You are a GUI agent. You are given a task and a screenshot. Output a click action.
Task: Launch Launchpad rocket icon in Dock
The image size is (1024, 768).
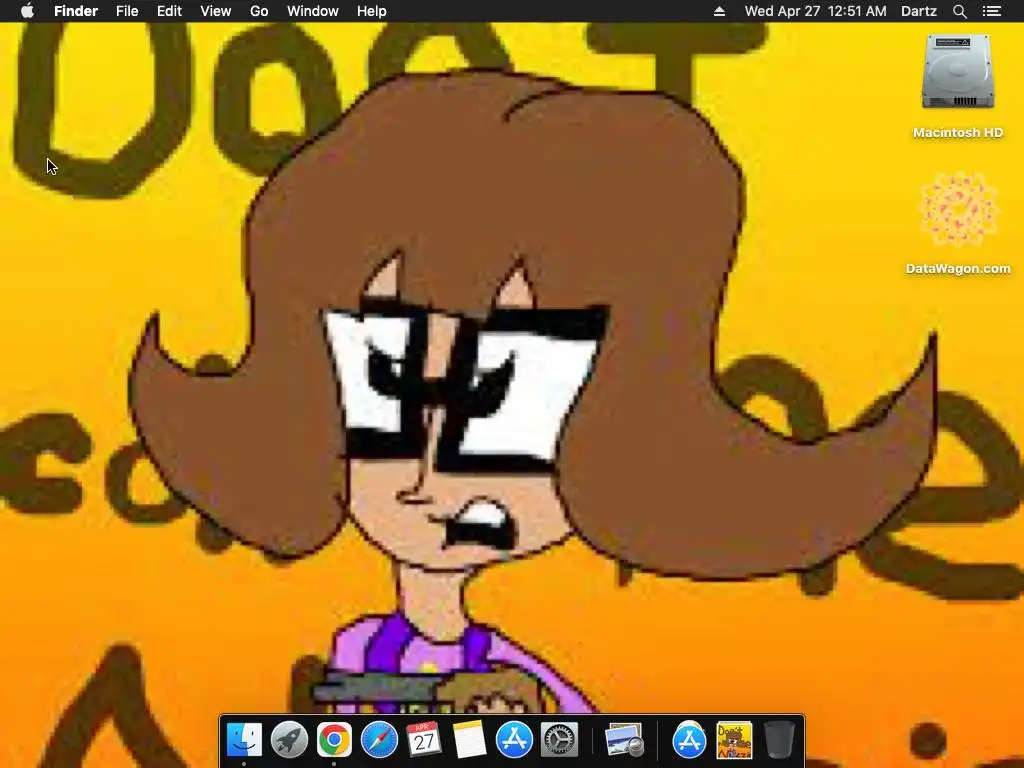[x=289, y=739]
